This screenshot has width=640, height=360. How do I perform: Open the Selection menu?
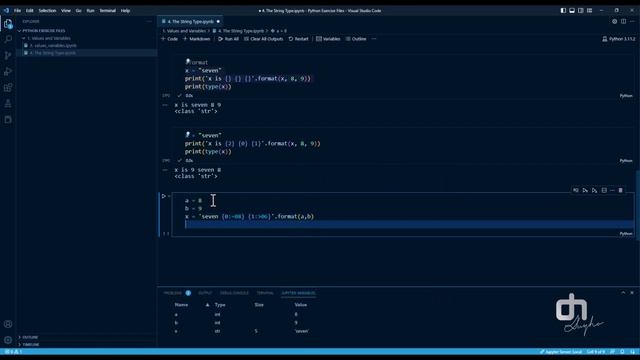(x=47, y=11)
